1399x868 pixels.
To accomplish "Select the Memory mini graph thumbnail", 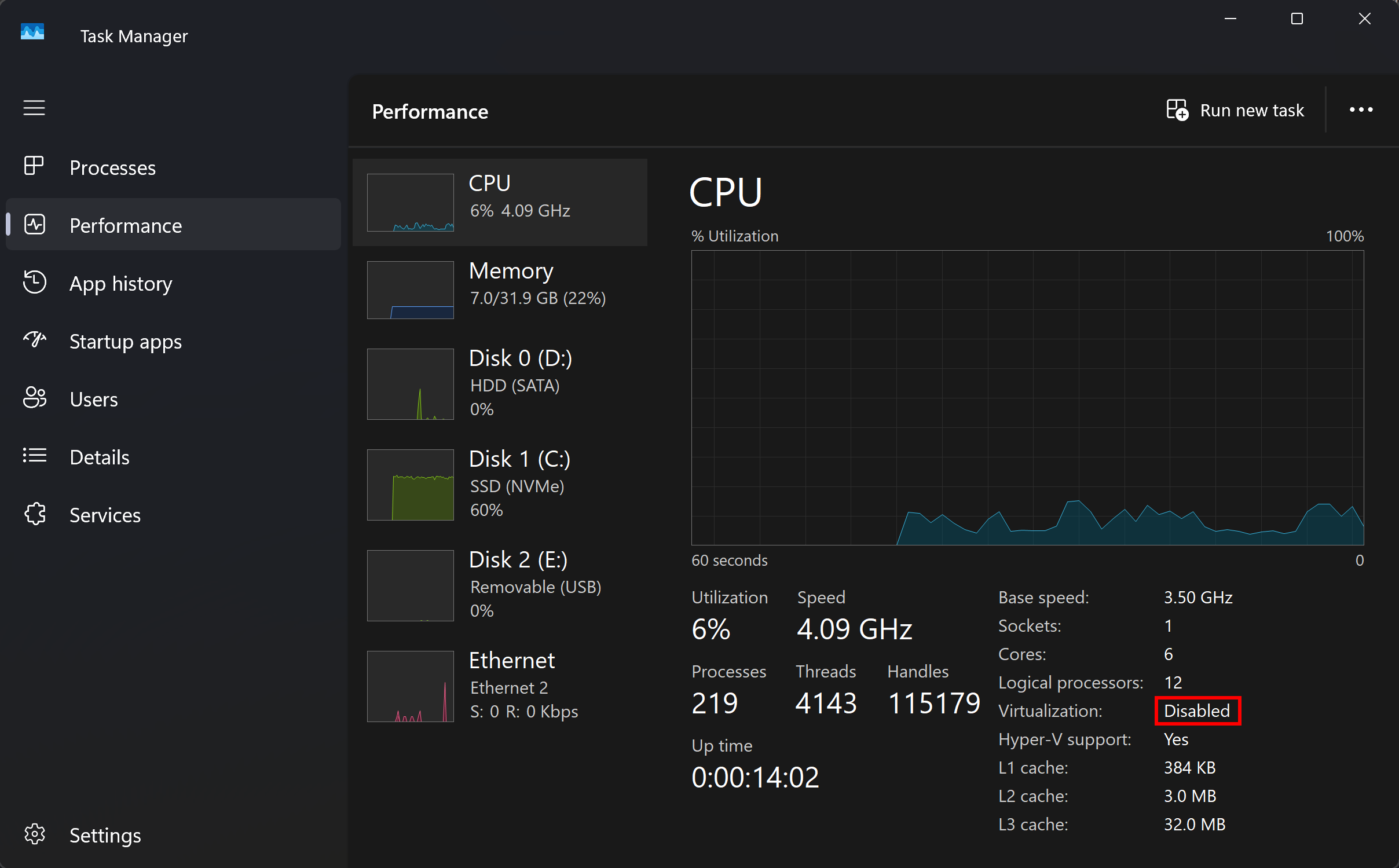I will (411, 290).
